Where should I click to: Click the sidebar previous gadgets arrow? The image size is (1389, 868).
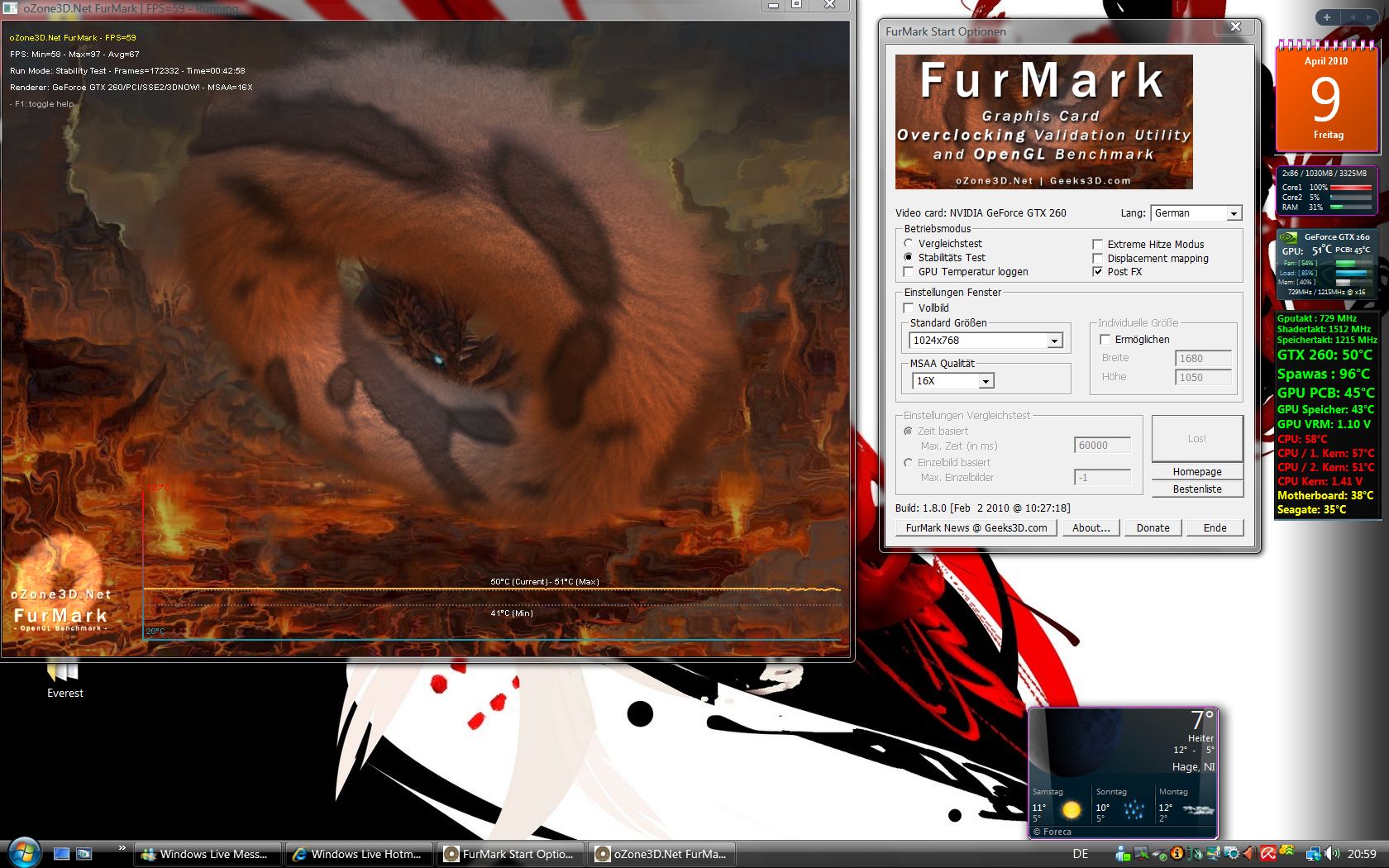(1353, 17)
